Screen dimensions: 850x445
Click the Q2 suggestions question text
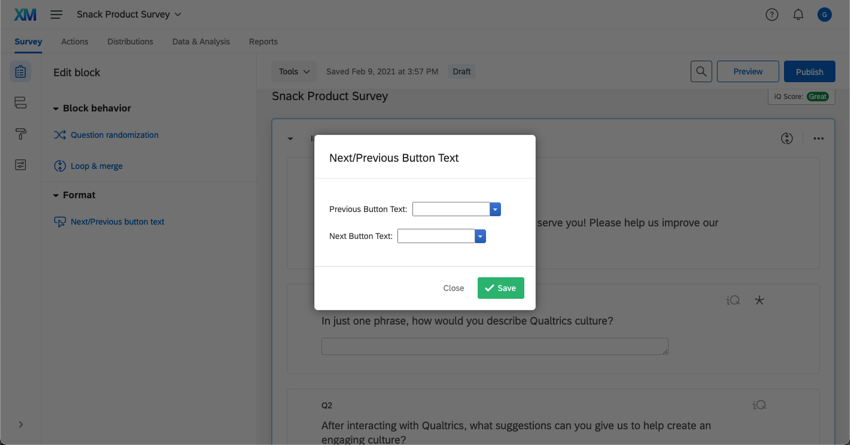pos(516,433)
